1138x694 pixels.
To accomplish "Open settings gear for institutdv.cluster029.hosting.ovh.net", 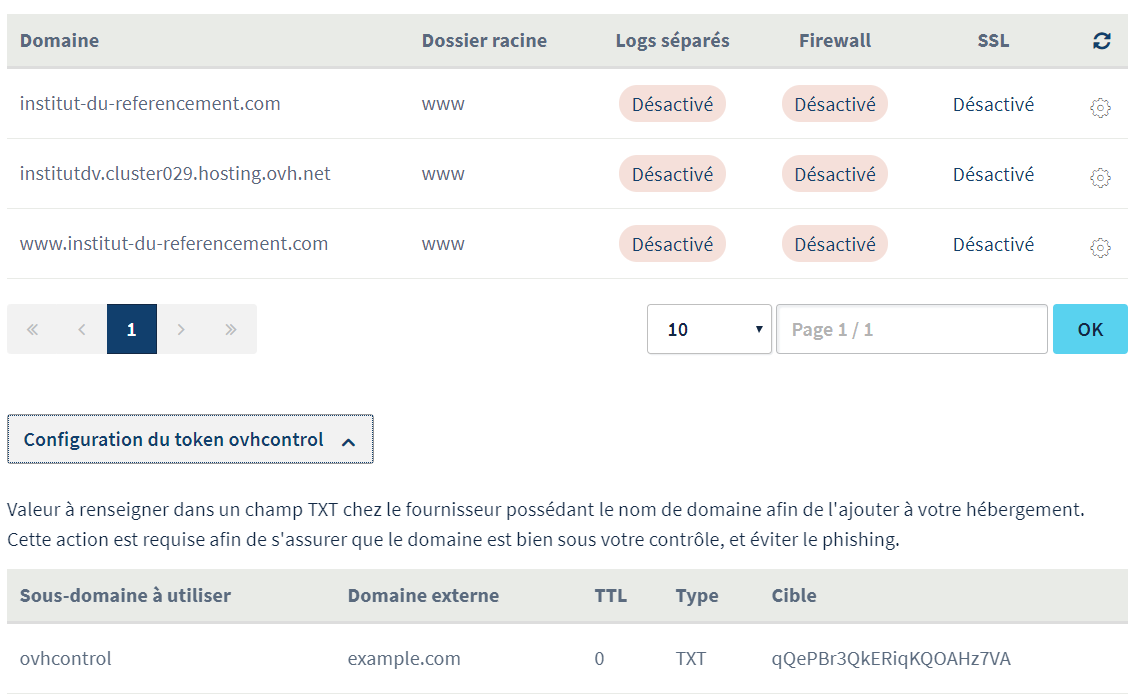I will [x=1100, y=178].
